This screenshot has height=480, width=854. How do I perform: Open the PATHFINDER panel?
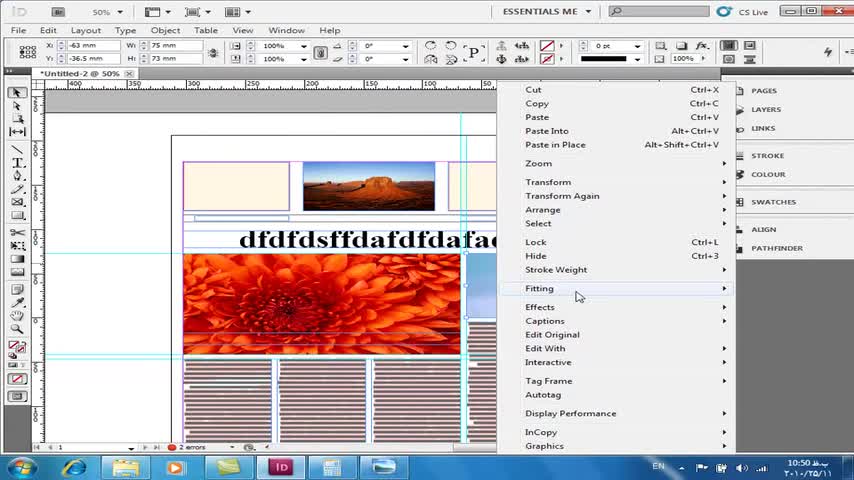click(x=777, y=248)
